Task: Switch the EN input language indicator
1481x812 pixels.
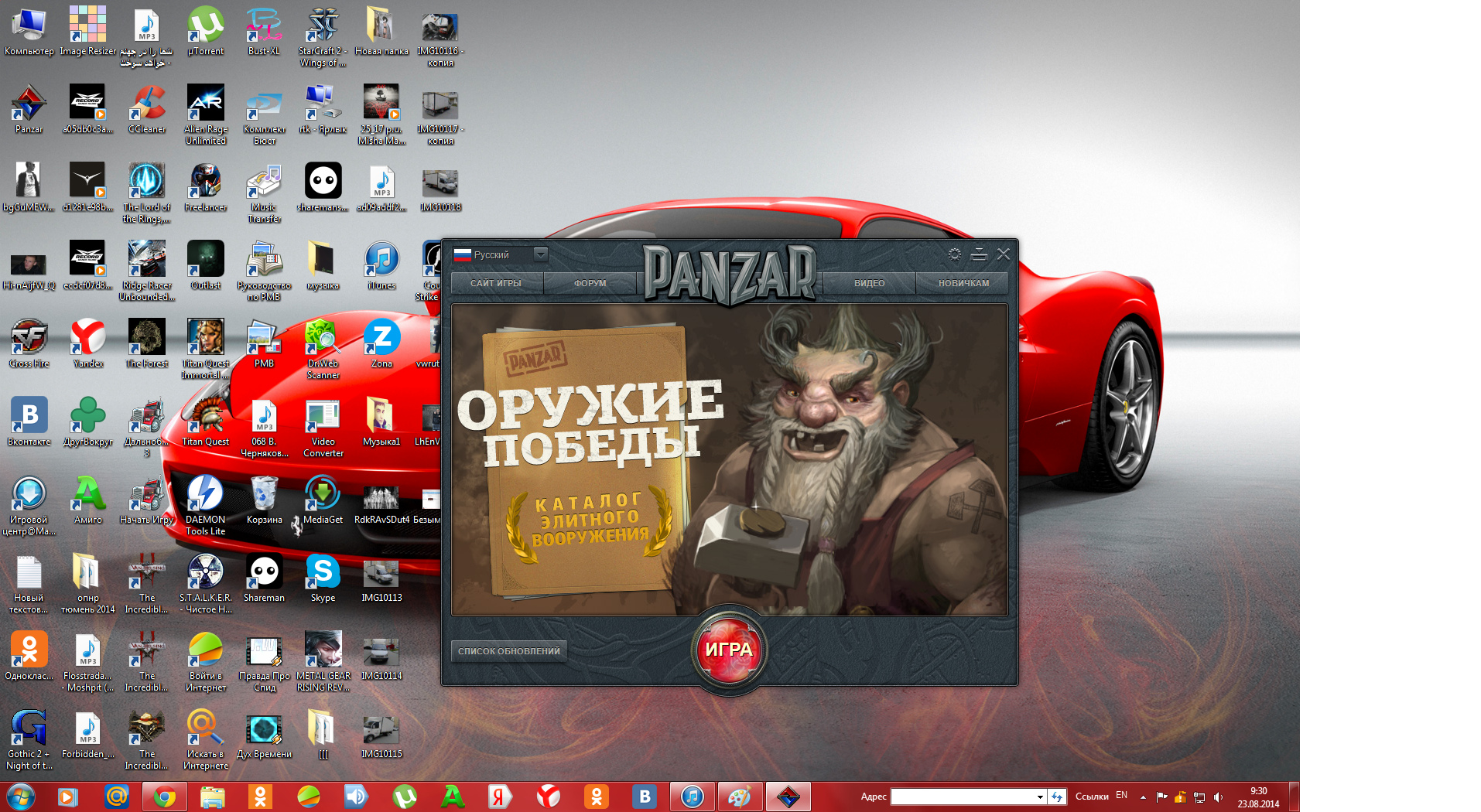Action: click(x=1121, y=795)
